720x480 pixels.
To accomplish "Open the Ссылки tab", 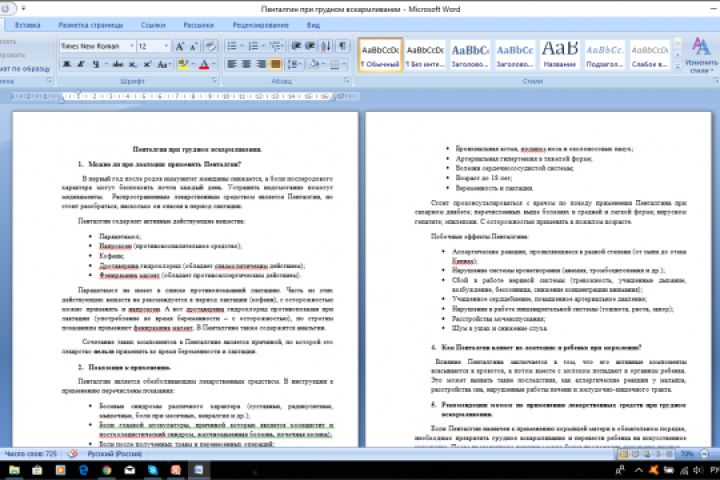I will (x=153, y=25).
